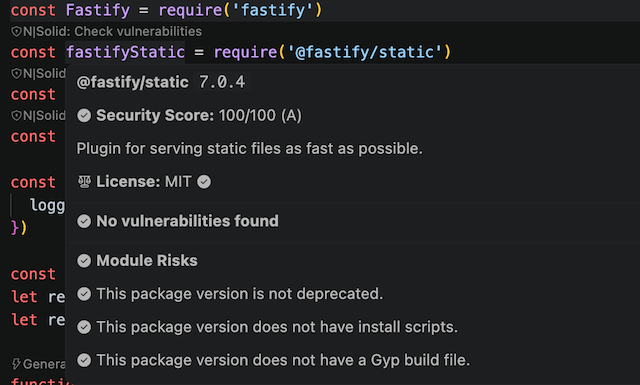Click the require keyword on the fastifyStatic line

[245, 52]
